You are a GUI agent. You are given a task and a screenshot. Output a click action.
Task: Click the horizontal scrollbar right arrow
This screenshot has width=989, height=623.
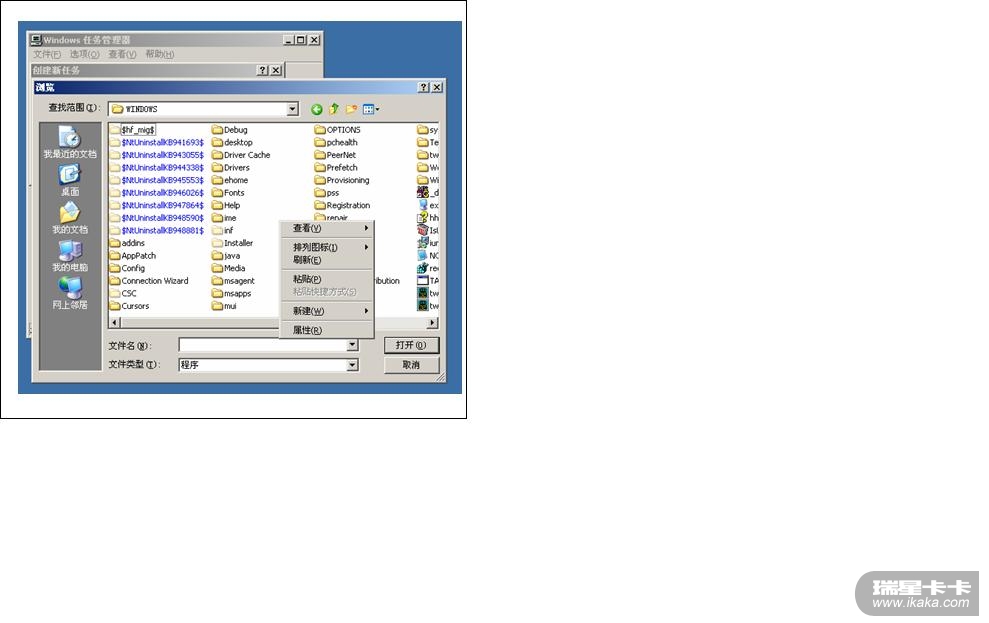pos(433,323)
